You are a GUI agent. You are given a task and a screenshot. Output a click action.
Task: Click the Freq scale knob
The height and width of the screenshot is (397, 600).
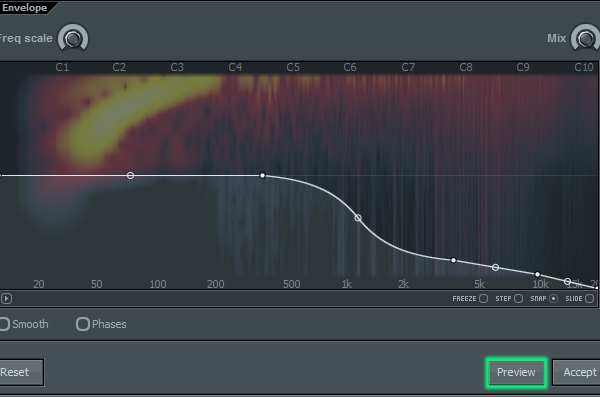pyautogui.click(x=73, y=38)
